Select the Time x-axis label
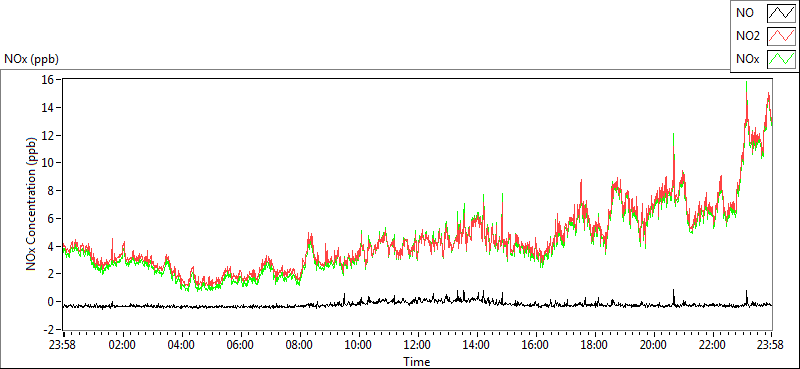 (x=417, y=362)
